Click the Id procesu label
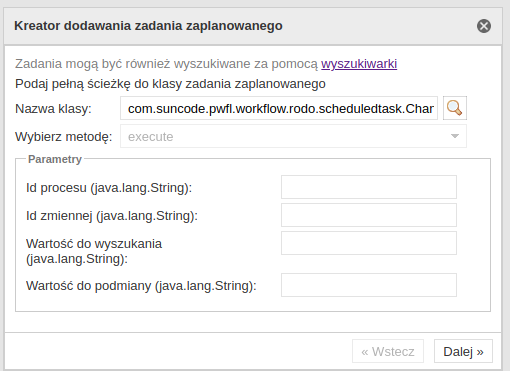This screenshot has width=510, height=371. (109, 188)
